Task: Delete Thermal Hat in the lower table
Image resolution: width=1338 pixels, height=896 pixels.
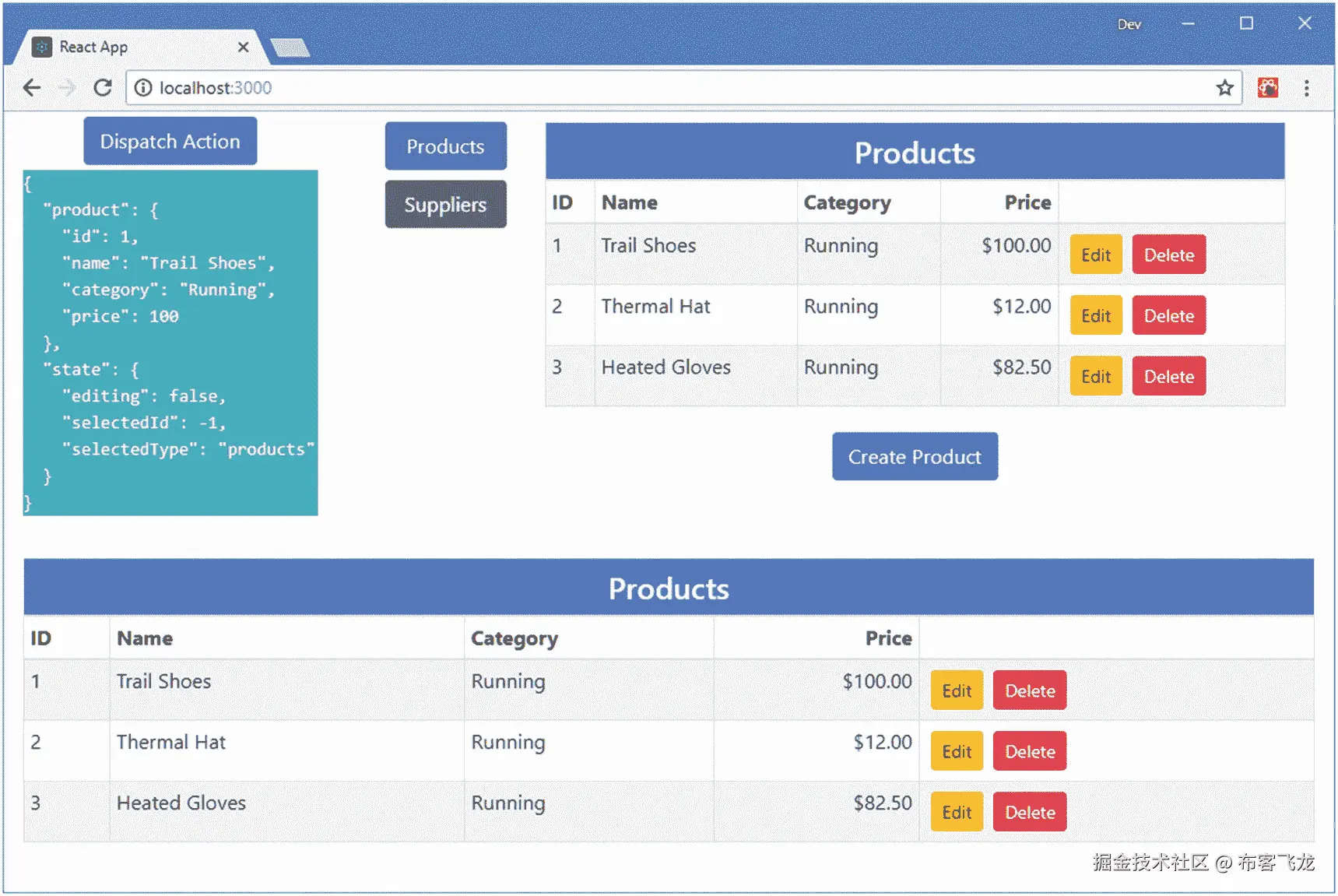Action: tap(1030, 751)
